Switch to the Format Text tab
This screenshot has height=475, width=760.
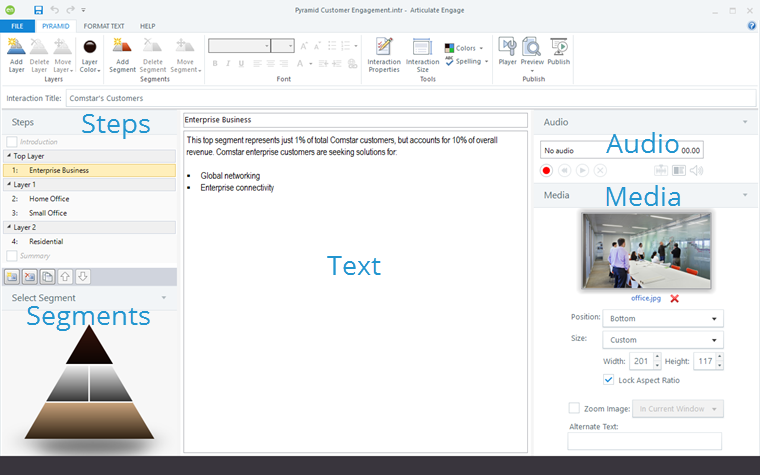click(105, 25)
